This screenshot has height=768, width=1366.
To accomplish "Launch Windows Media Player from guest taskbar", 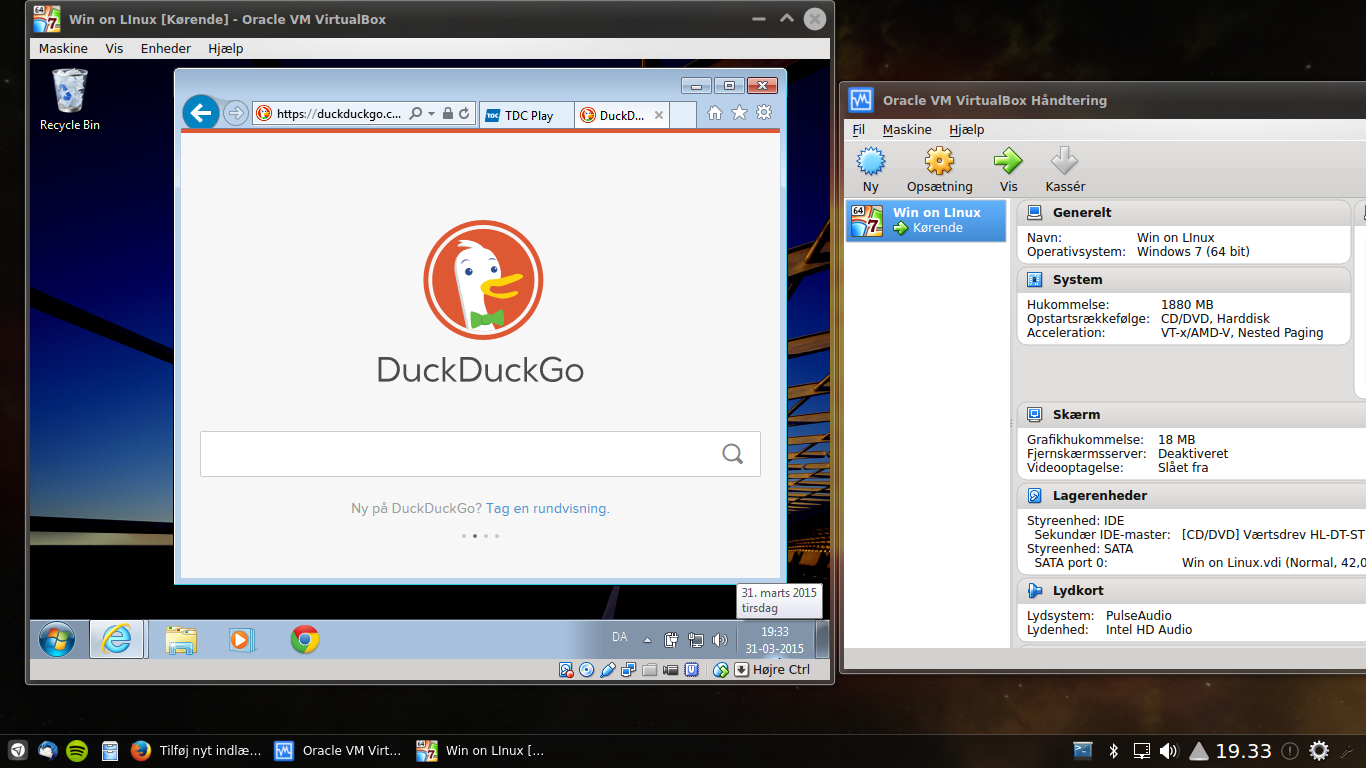I will tap(243, 640).
